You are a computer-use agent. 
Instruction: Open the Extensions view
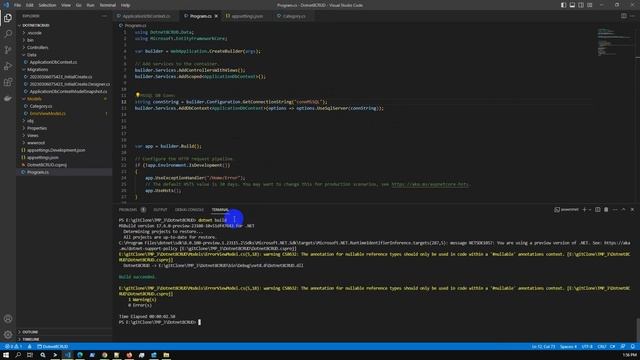pyautogui.click(x=8, y=82)
